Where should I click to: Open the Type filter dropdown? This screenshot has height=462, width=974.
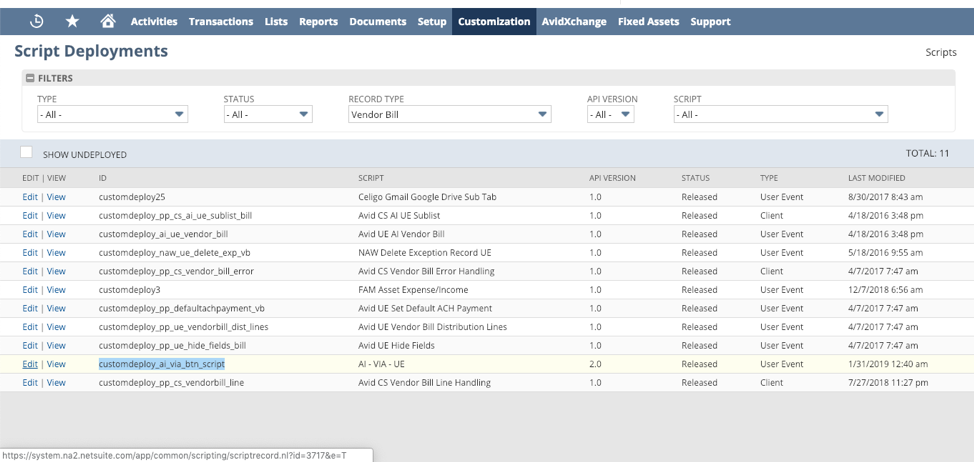(x=112, y=114)
